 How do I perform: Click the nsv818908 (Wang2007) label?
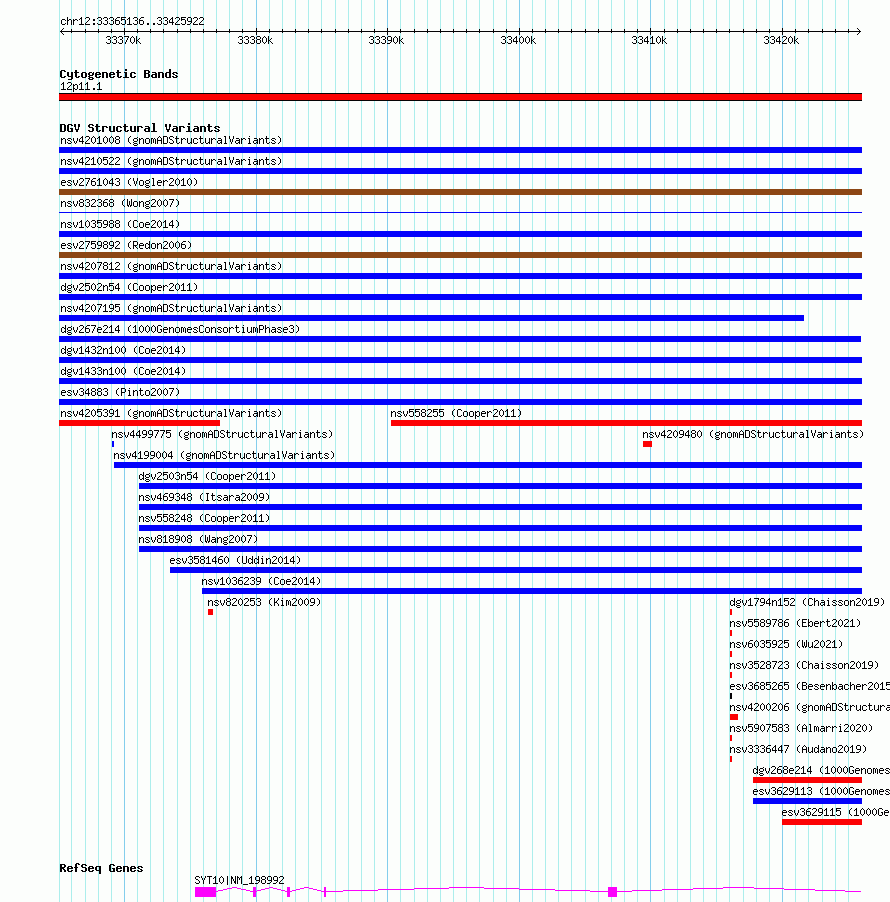[198, 539]
